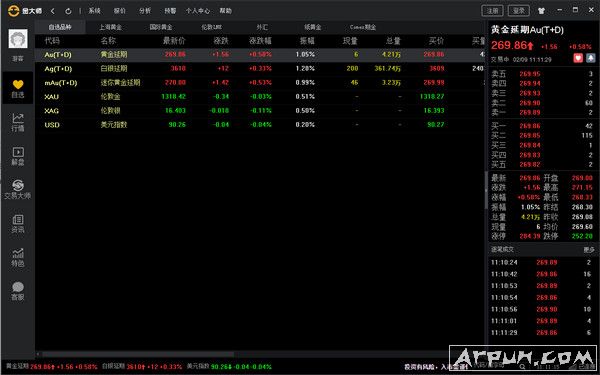Open the 交易大师 trading icon
600x375 pixels.
pos(18,189)
